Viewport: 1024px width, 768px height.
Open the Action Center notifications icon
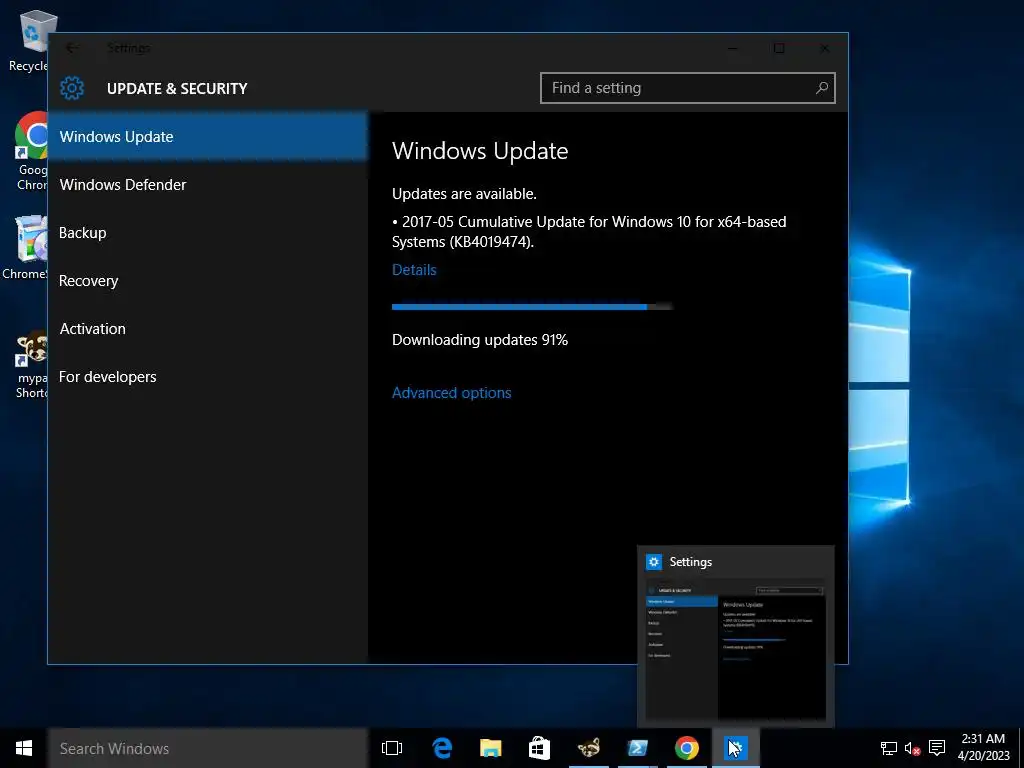point(937,748)
